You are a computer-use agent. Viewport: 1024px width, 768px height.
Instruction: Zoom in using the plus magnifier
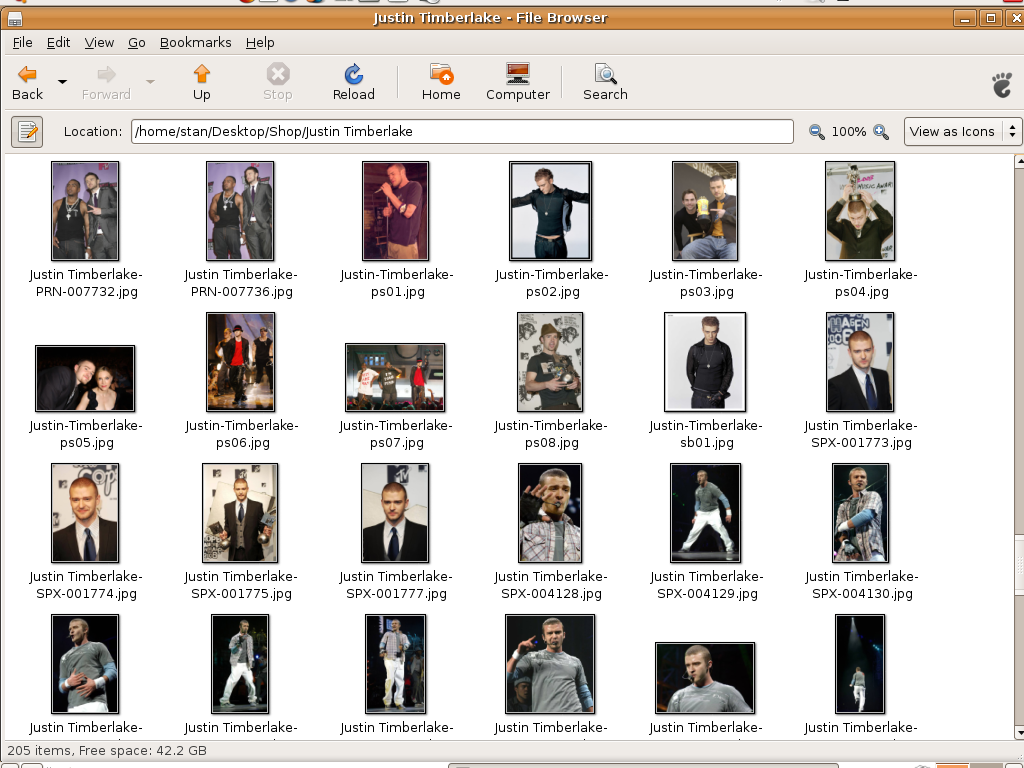pyautogui.click(x=881, y=132)
